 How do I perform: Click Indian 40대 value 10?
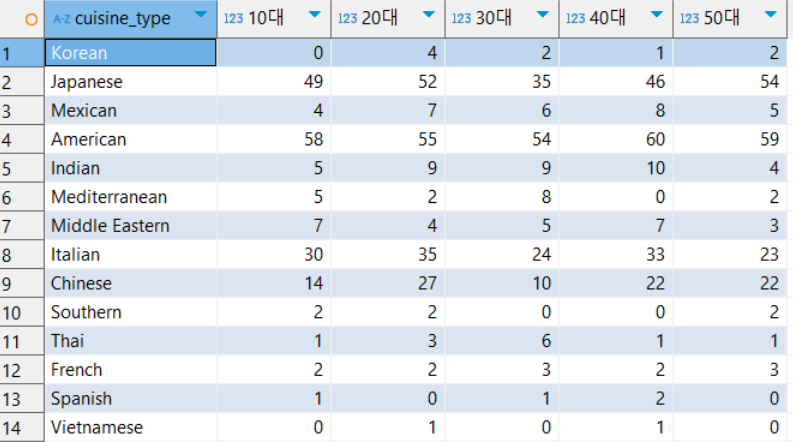(616, 168)
